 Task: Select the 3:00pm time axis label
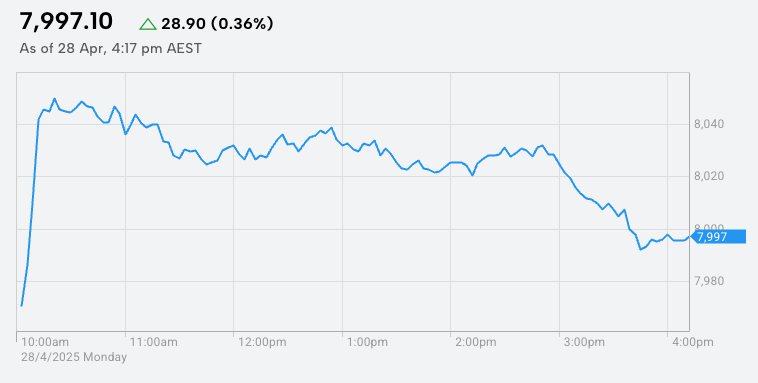pyautogui.click(x=584, y=342)
